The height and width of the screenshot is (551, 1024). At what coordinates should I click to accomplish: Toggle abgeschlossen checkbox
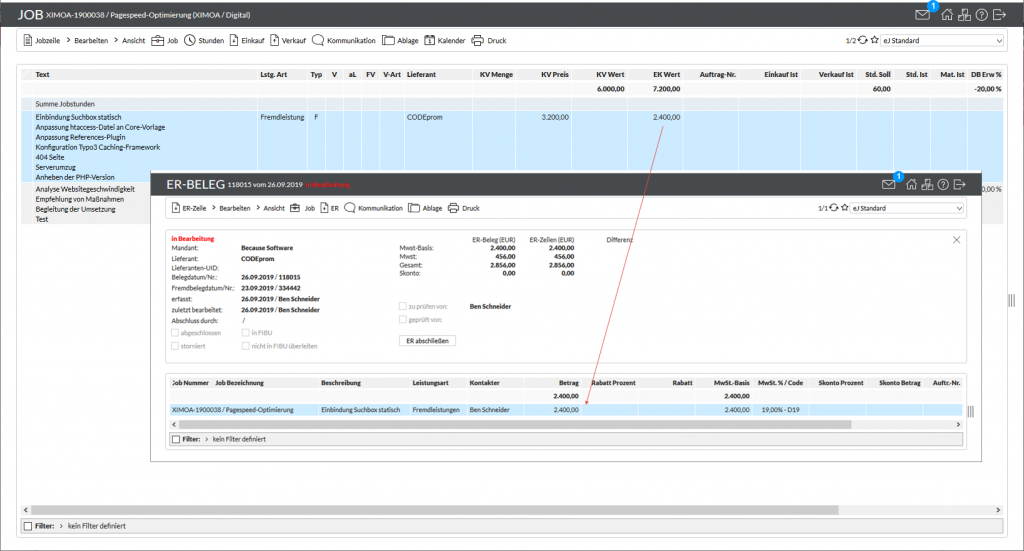pyautogui.click(x=175, y=333)
